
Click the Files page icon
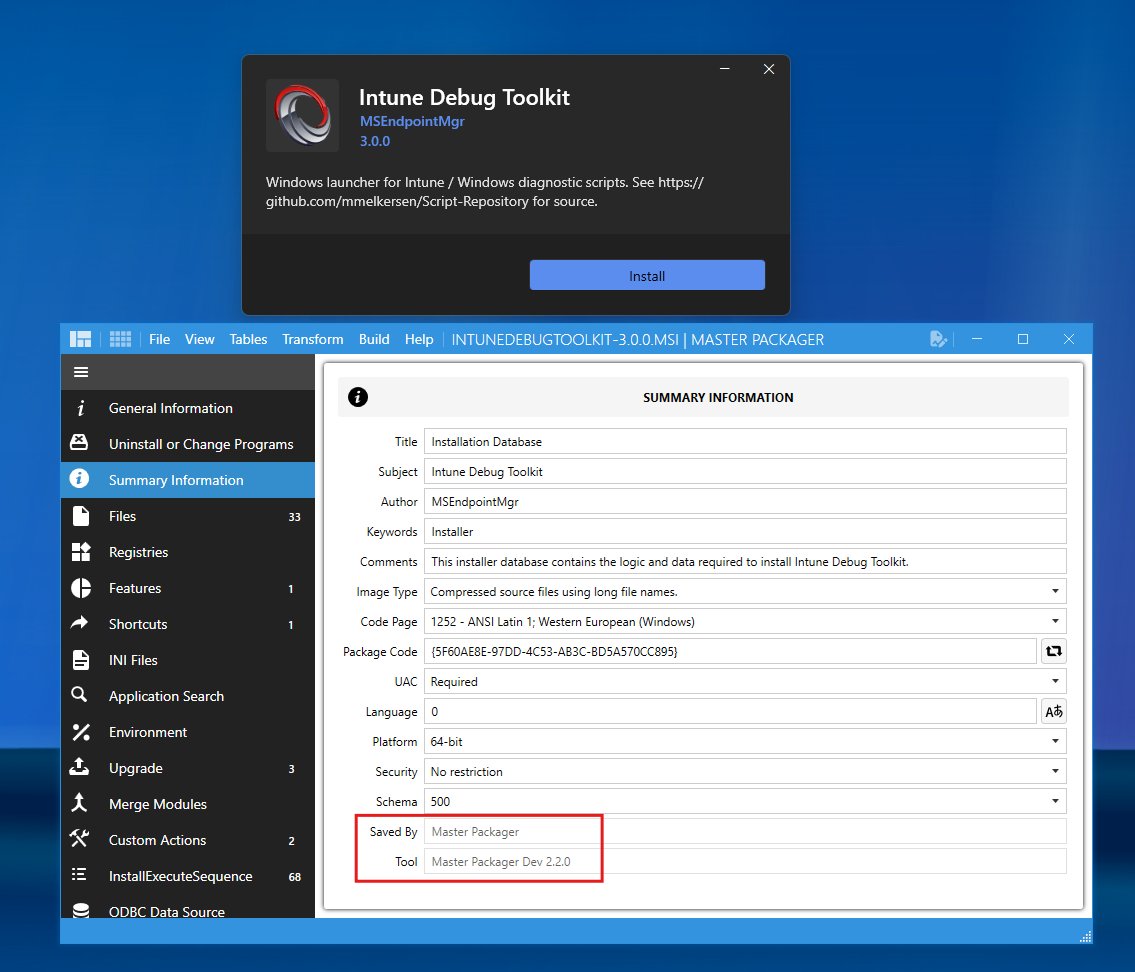80,516
